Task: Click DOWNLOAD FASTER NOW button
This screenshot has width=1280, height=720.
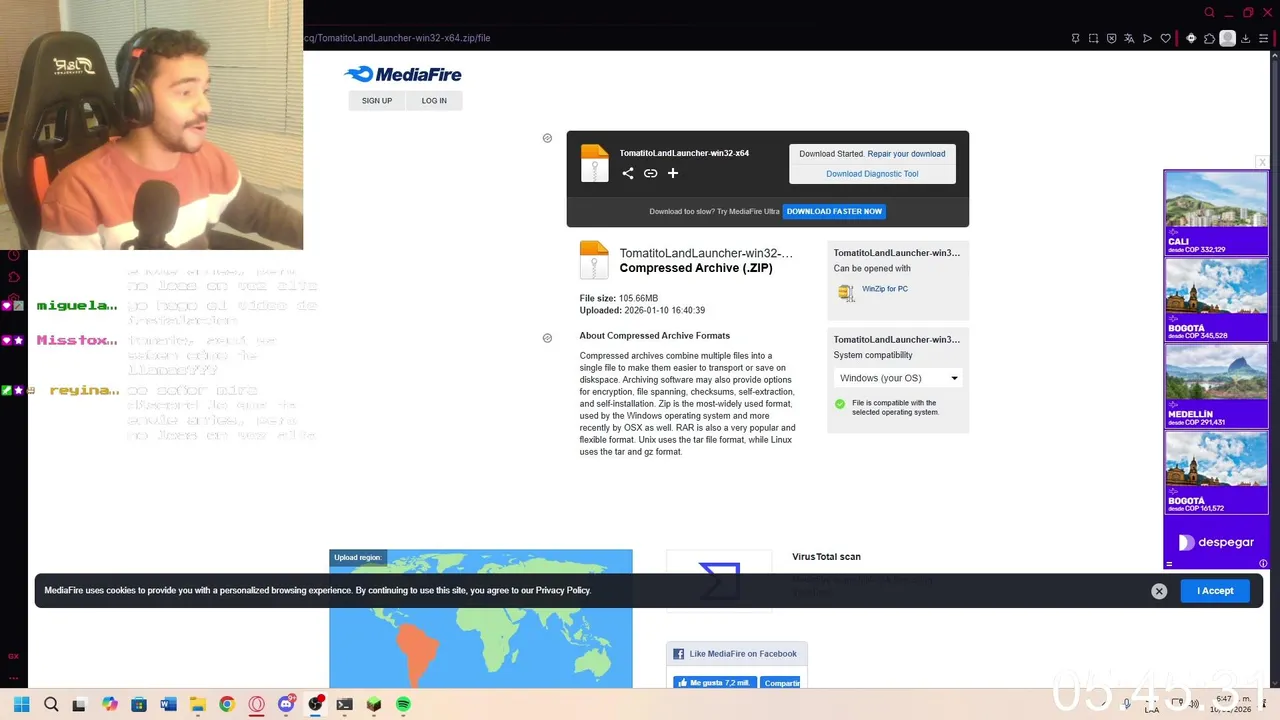Action: point(834,211)
